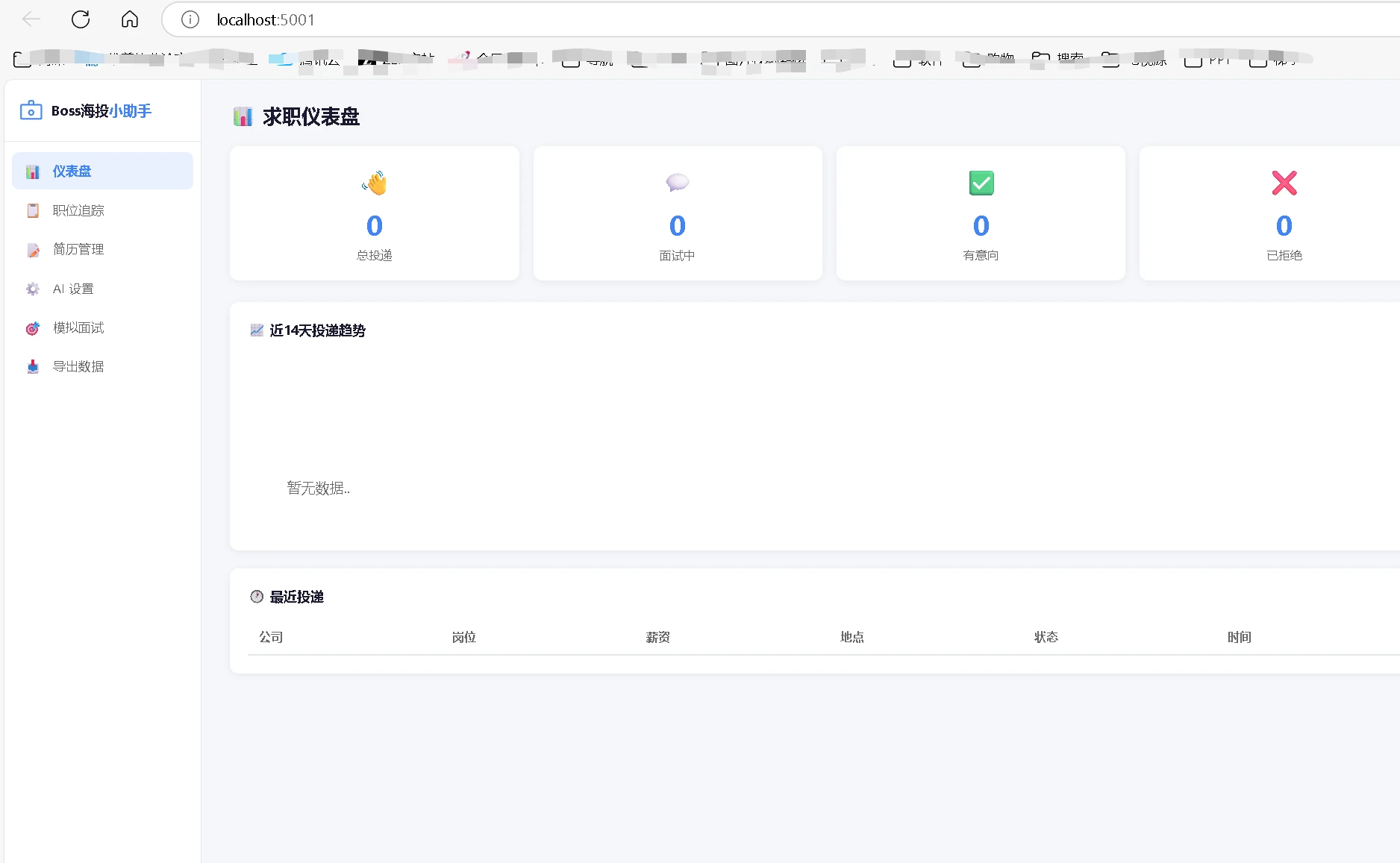Click the 有意向 card label
Viewport: 1400px width, 863px height.
(981, 255)
